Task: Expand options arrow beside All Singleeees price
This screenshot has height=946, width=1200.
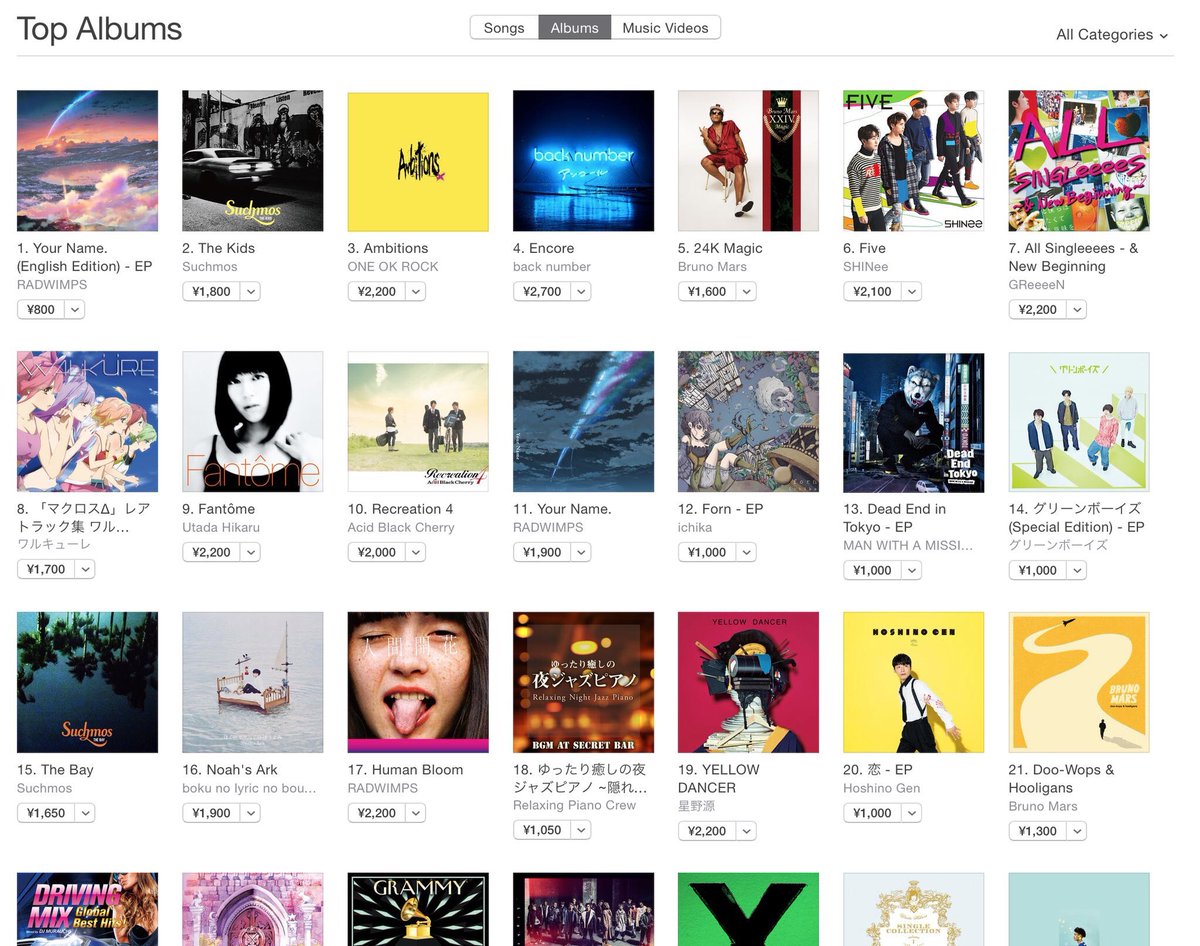Action: [x=1077, y=310]
